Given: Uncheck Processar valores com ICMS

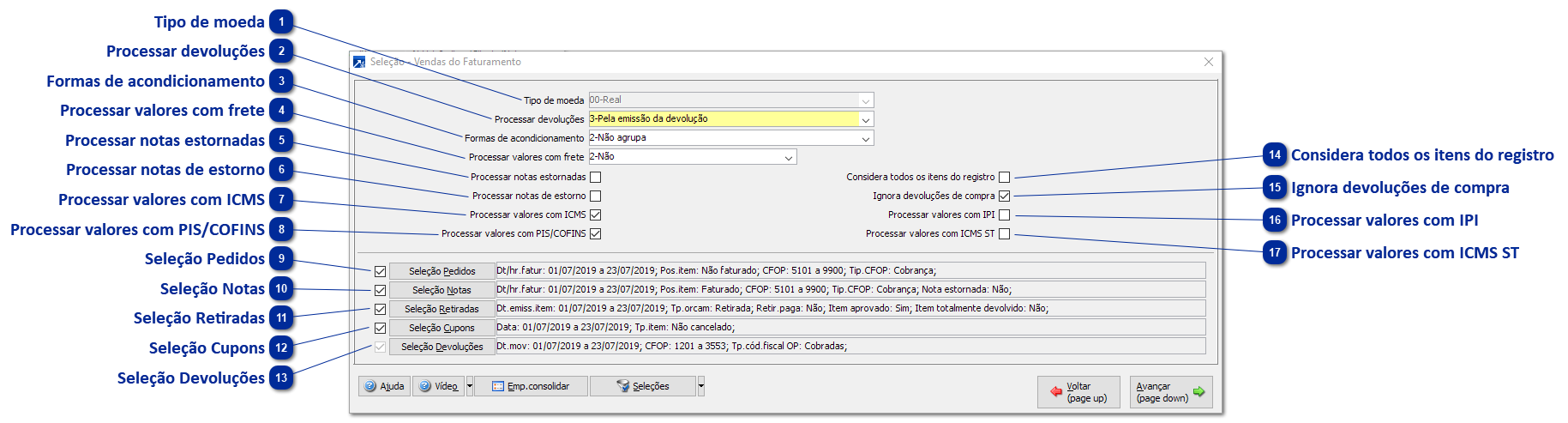Looking at the screenshot, I should click(x=596, y=215).
